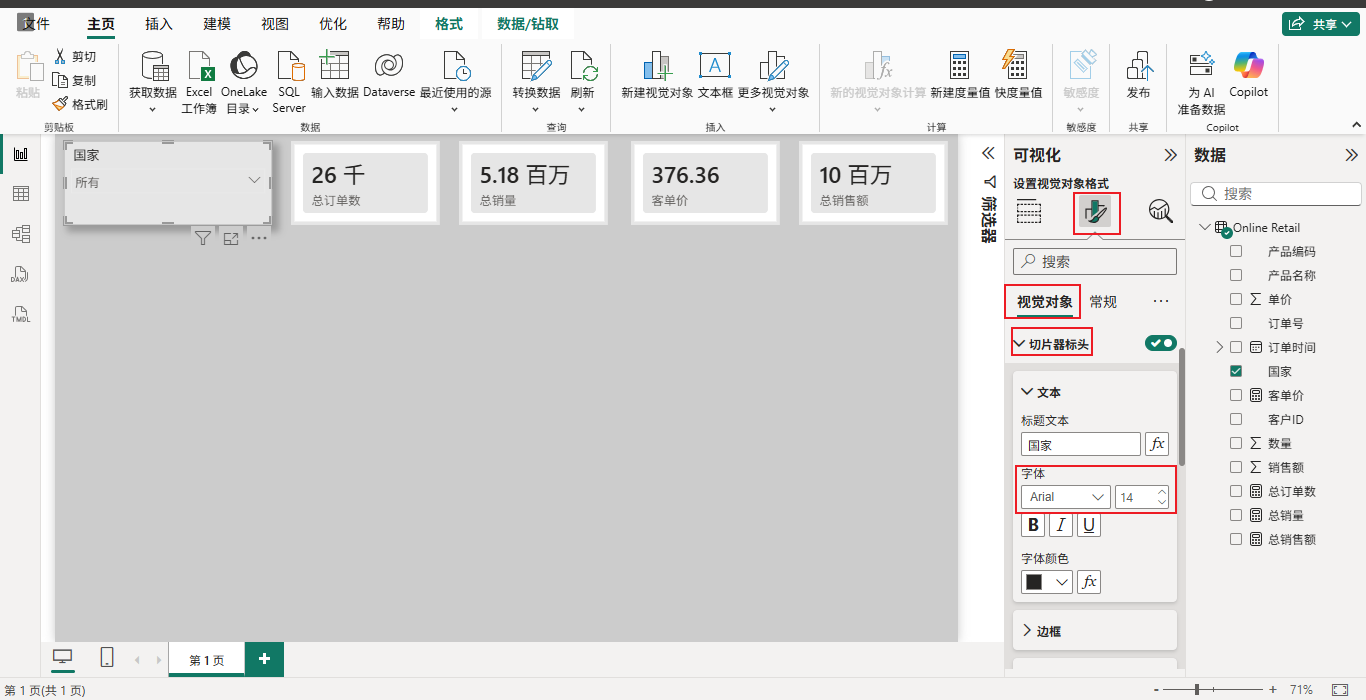The image size is (1366, 700).
Task: Check the 总销售额 measure checkbox
Action: pyautogui.click(x=1236, y=539)
